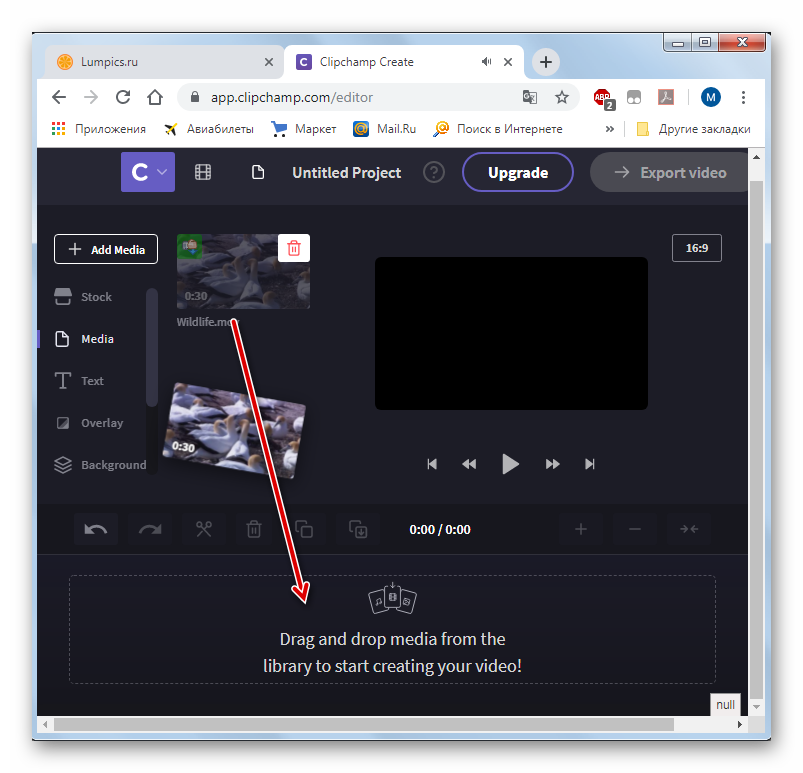Click the redo arrow in timeline toolbar
The height and width of the screenshot is (773, 803).
pos(150,529)
